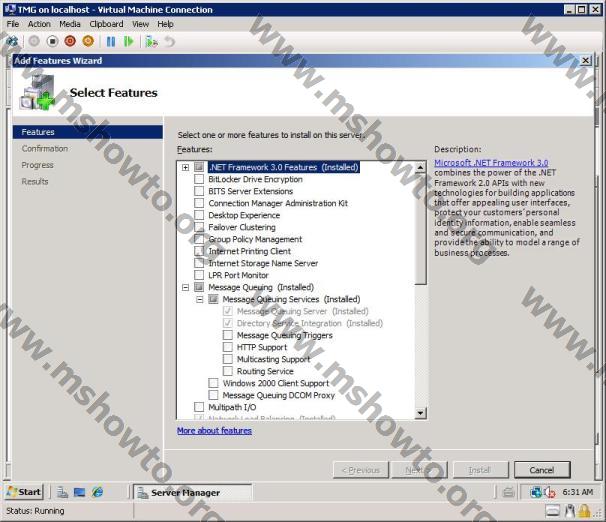Image resolution: width=606 pixels, height=522 pixels.
Task: Open the Clipboard menu
Action: point(106,24)
